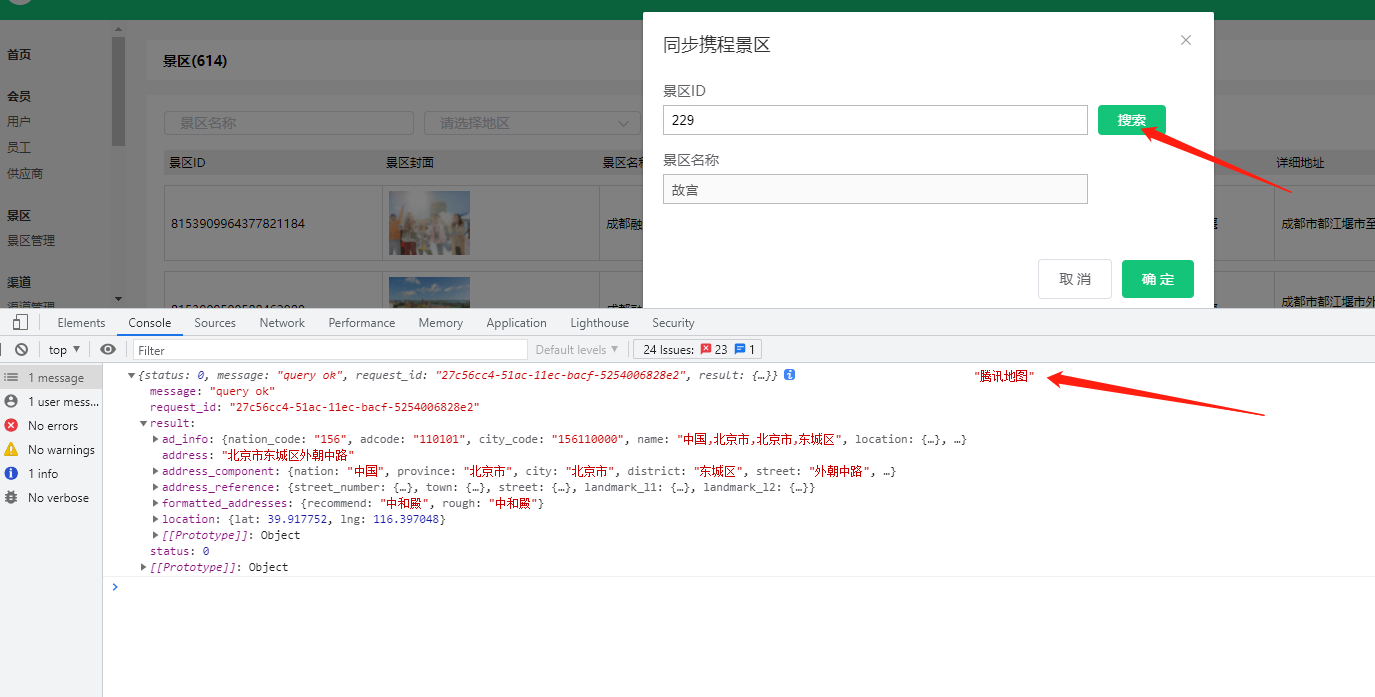
Task: Expand the inner [[Prototype]] under result
Action: [x=155, y=535]
